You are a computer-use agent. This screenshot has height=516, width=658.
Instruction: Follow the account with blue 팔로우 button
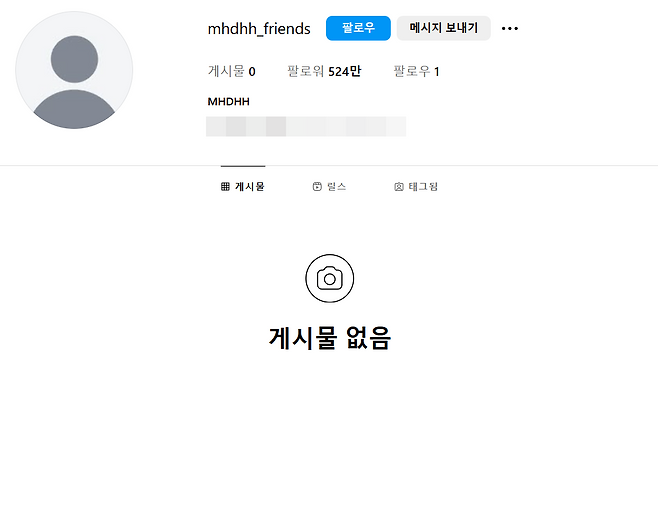click(x=358, y=28)
